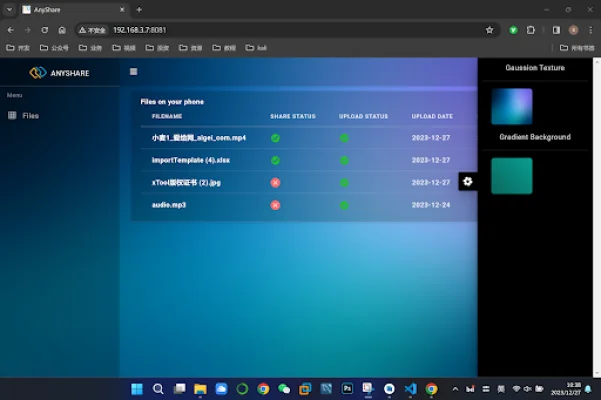Image resolution: width=601 pixels, height=400 pixels.
Task: Click the hamburger menu icon
Action: 134,72
